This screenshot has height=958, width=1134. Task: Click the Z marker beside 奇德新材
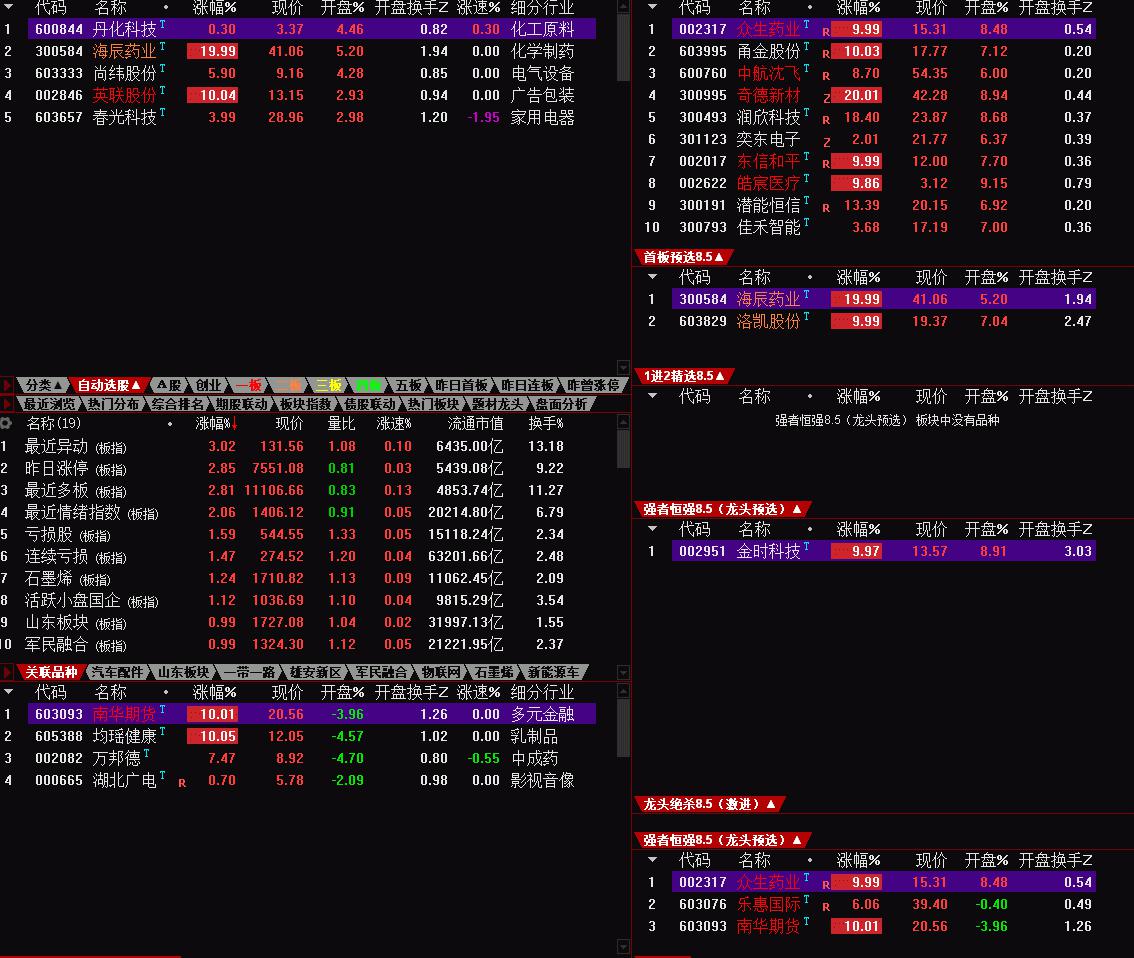pyautogui.click(x=826, y=98)
